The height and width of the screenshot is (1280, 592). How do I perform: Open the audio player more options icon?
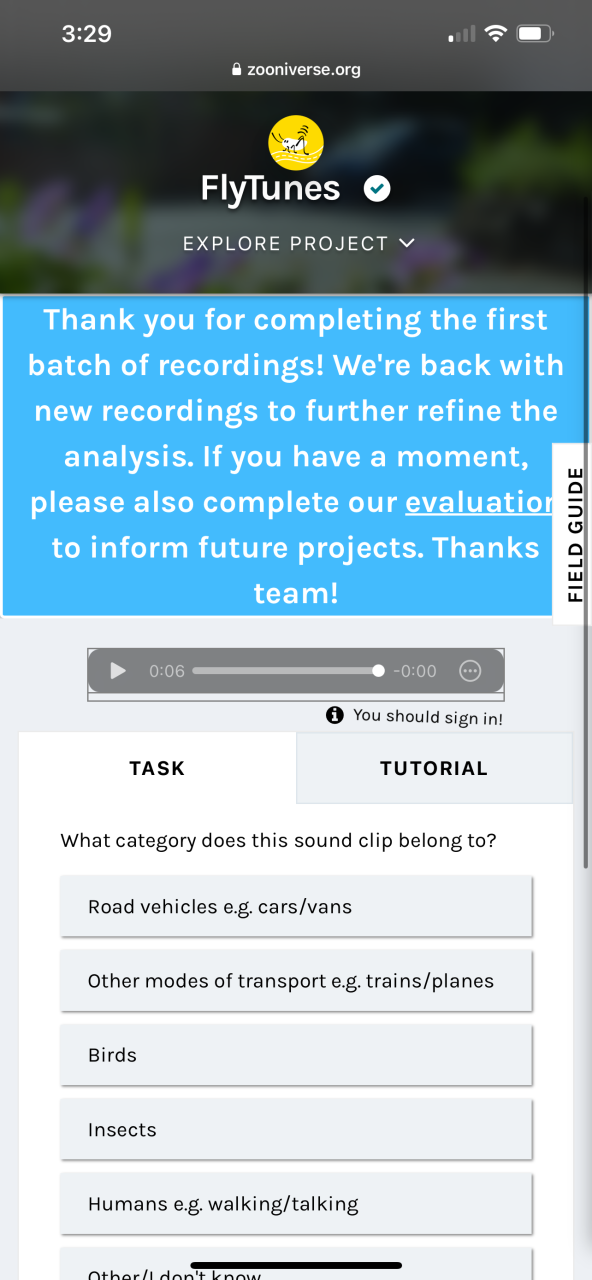[470, 671]
